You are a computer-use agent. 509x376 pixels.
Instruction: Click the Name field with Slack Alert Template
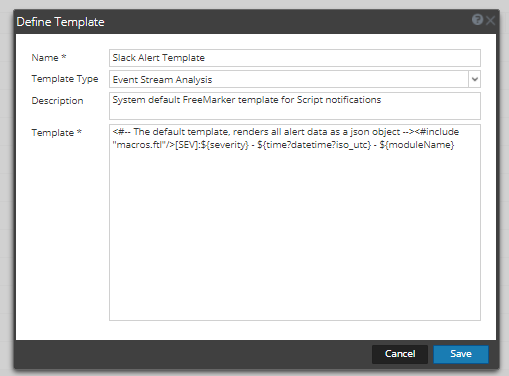point(295,58)
